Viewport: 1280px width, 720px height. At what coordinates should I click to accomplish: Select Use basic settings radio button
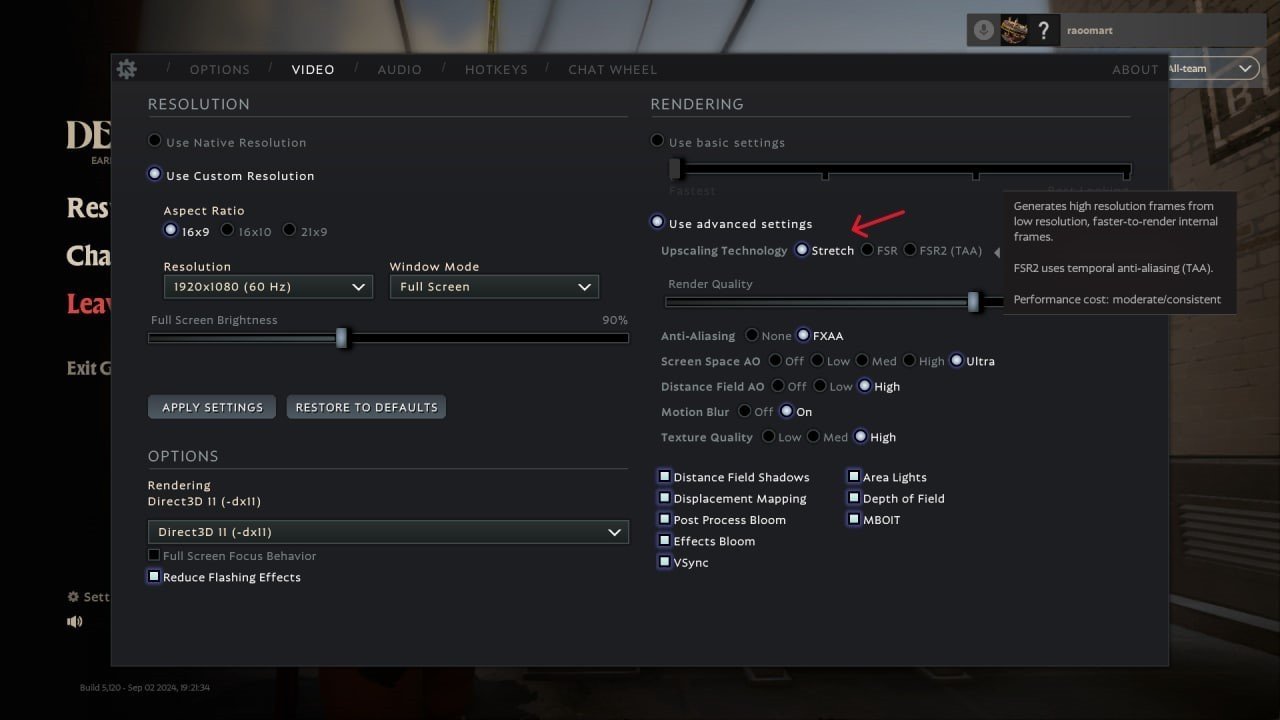pos(657,141)
